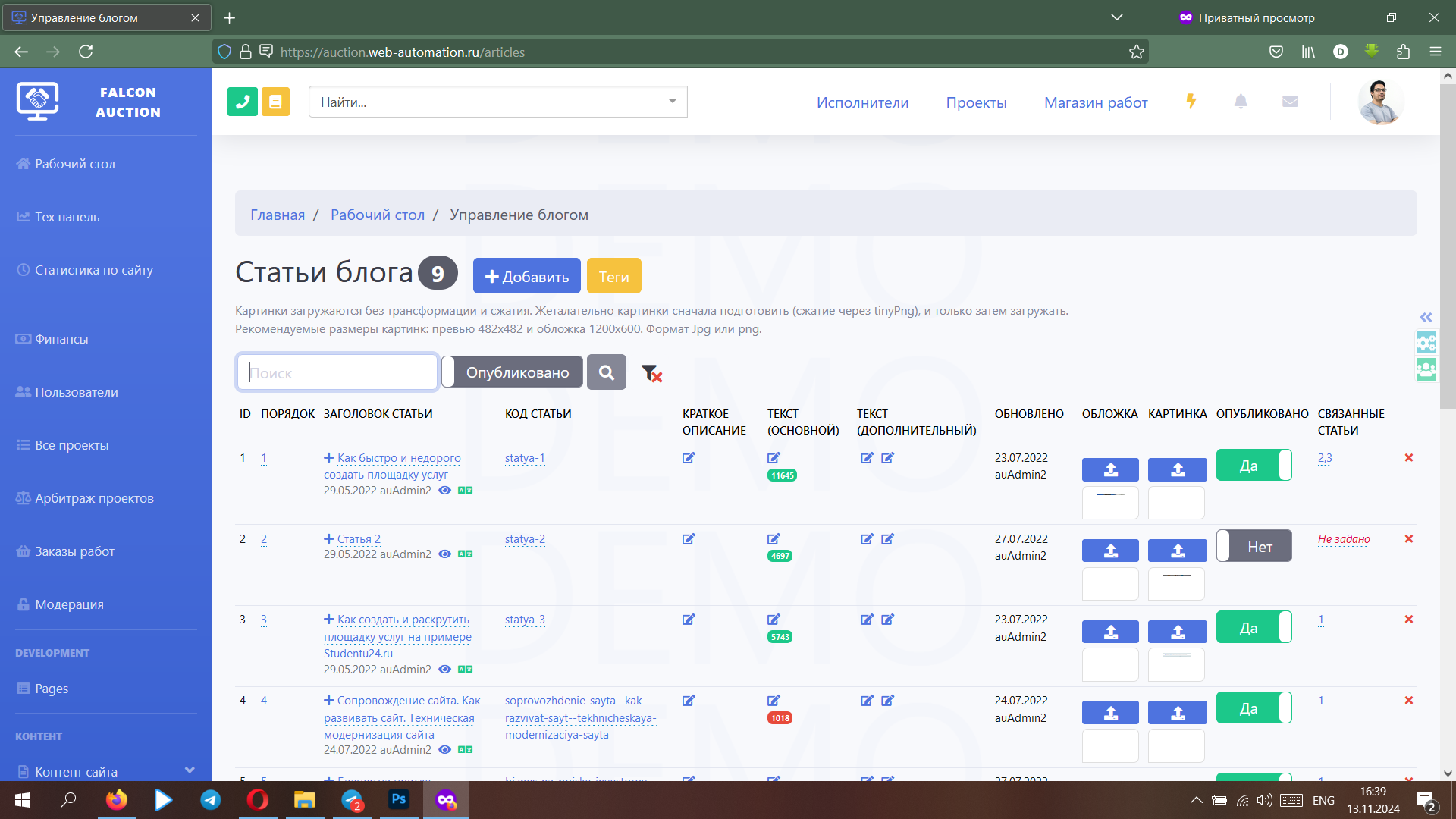Screen dimensions: 1456x819
Task: Edit основной текст of statya-1 via pencil icon
Action: click(773, 458)
